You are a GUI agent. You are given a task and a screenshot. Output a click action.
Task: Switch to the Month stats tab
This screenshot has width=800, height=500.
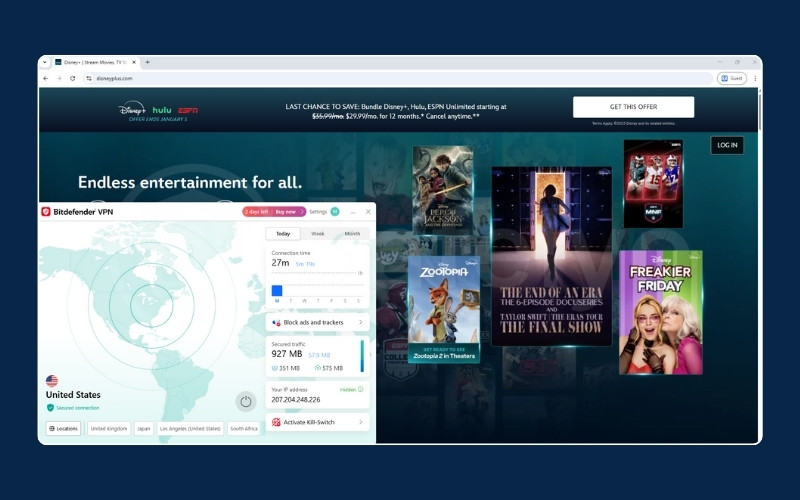[352, 234]
